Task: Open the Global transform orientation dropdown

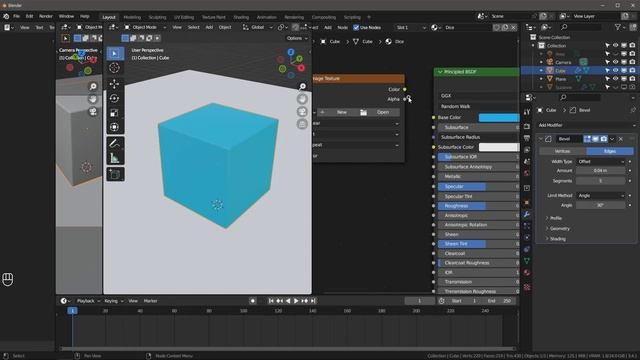Action: click(x=258, y=27)
